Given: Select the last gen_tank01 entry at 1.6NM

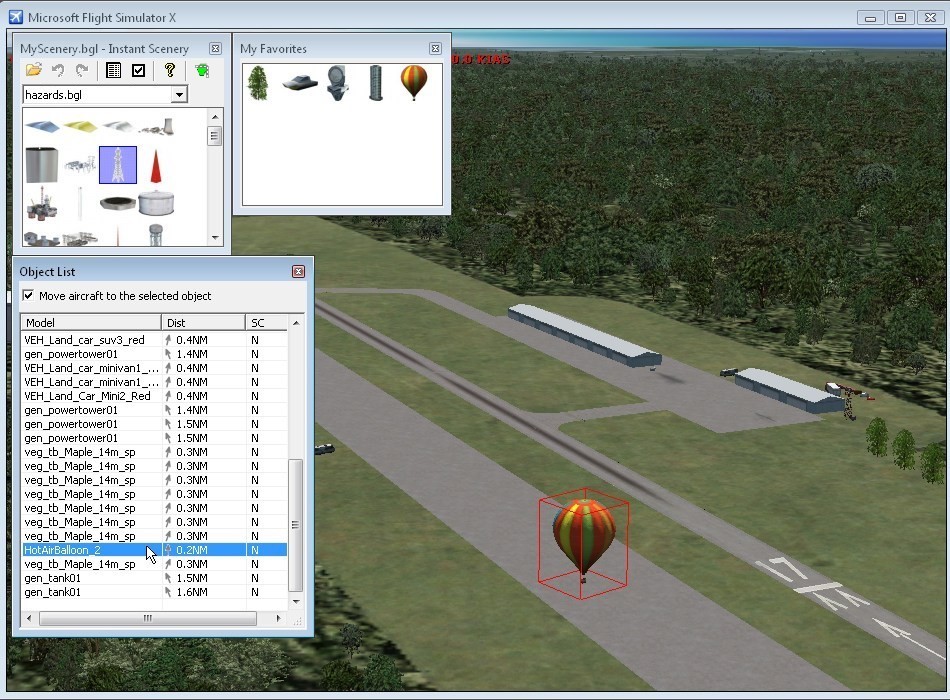Looking at the screenshot, I should click(53, 592).
